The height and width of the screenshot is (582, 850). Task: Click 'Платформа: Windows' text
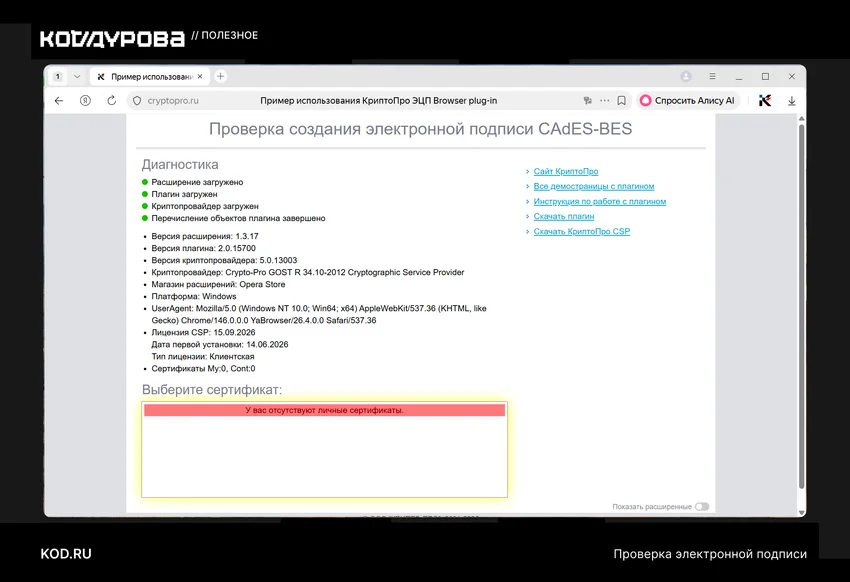point(194,296)
